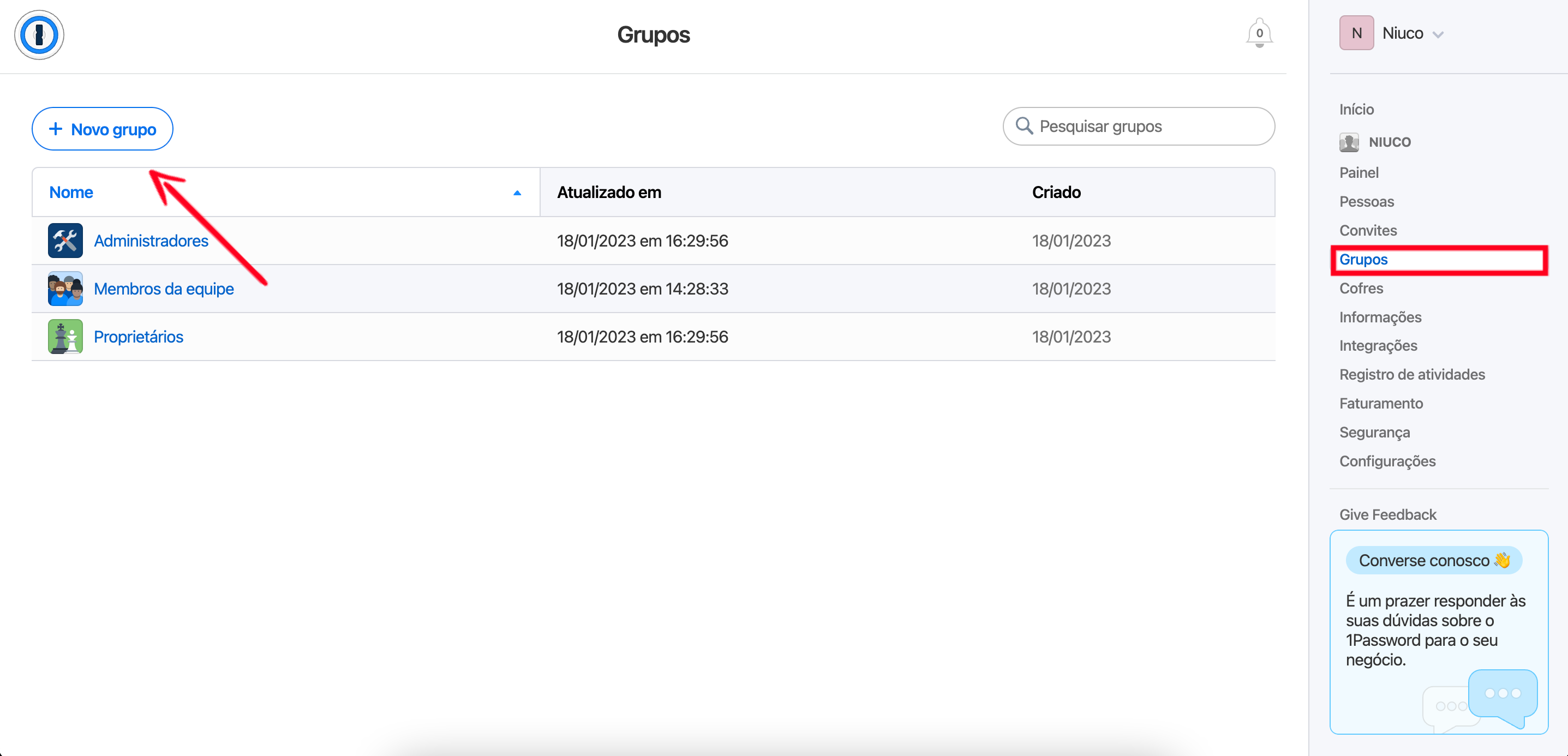1568x756 pixels.
Task: Open Segurança sidebar item
Action: coord(1374,432)
